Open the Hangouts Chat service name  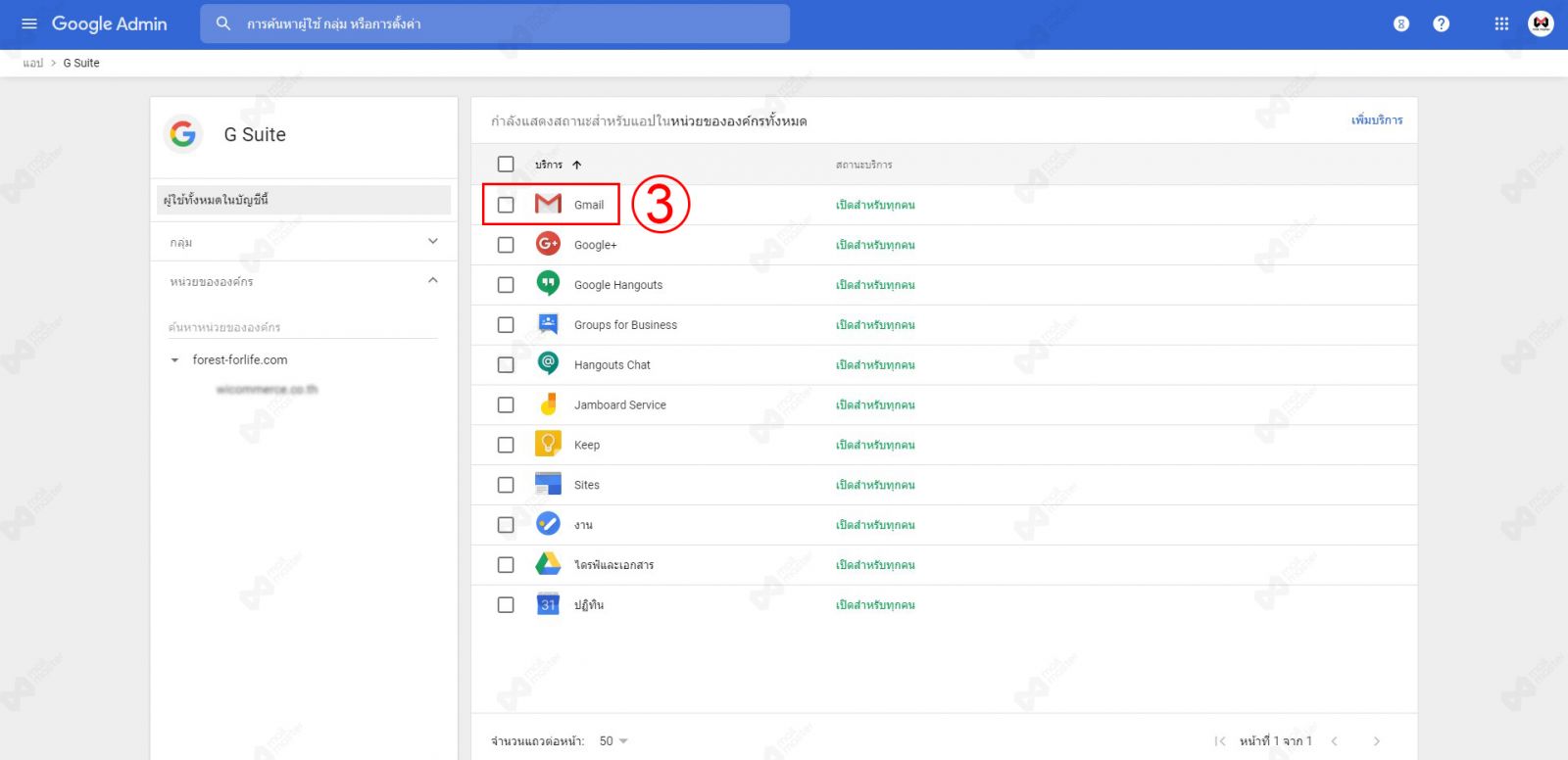[612, 365]
